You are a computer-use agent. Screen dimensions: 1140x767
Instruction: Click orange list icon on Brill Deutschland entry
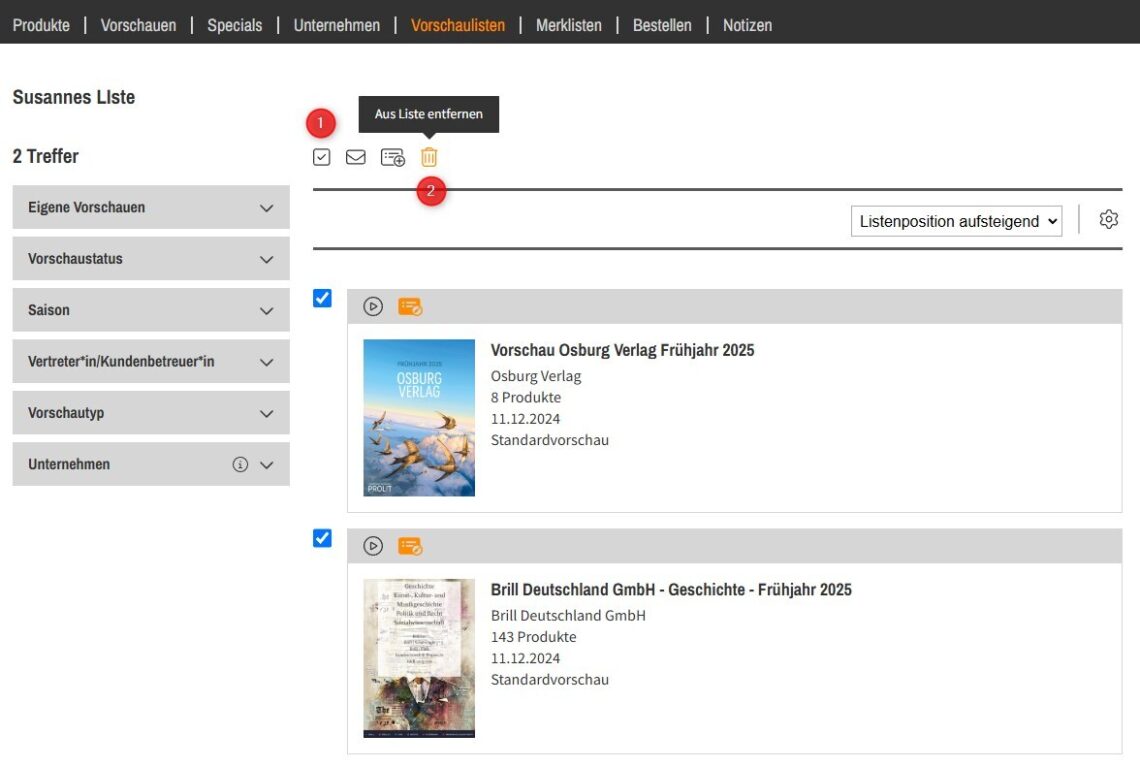[x=410, y=546]
